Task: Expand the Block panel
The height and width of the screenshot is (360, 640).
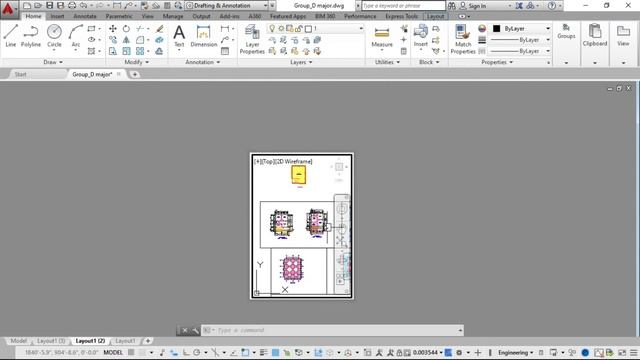Action: click(429, 62)
